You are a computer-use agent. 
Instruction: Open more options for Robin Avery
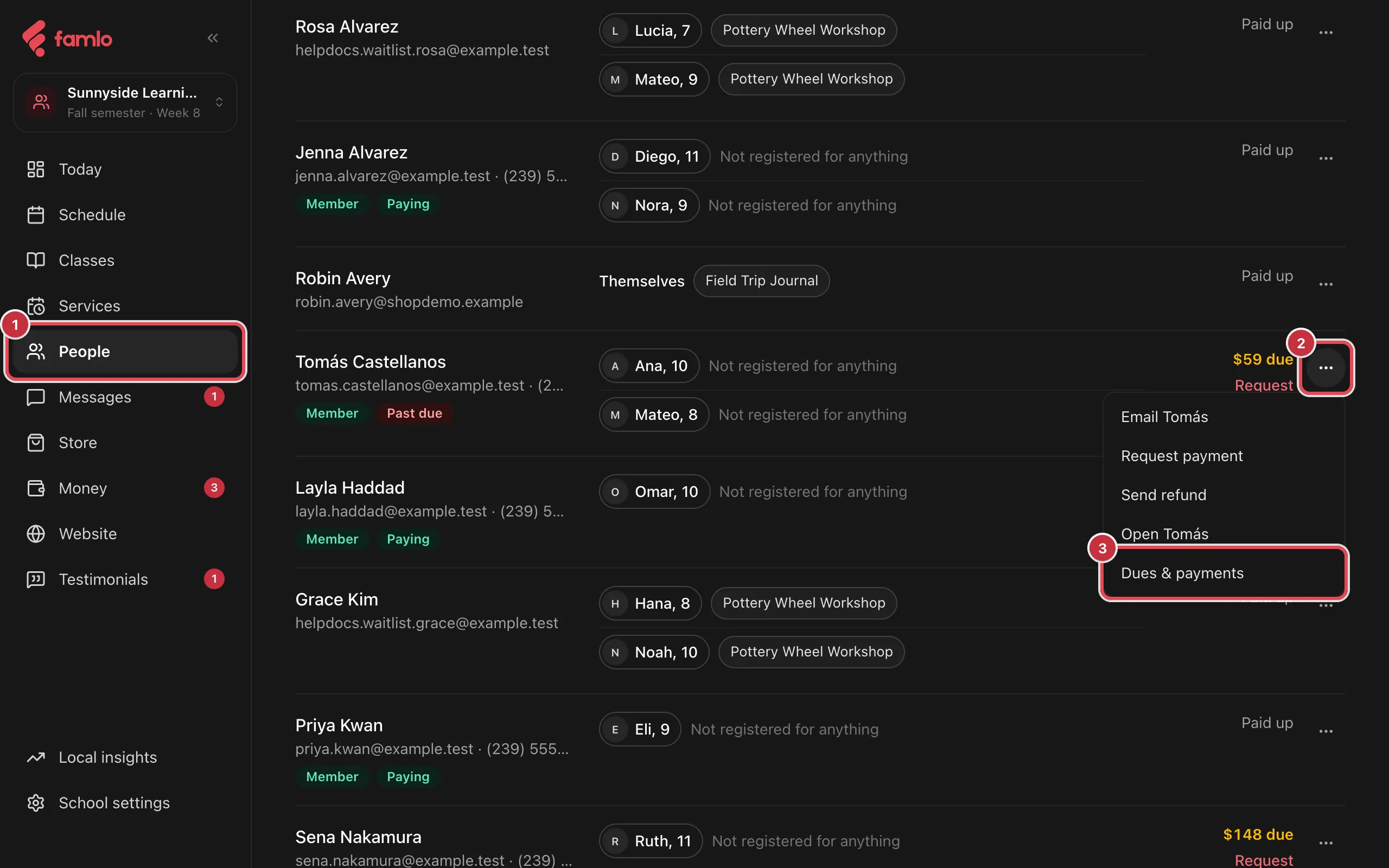1326,284
